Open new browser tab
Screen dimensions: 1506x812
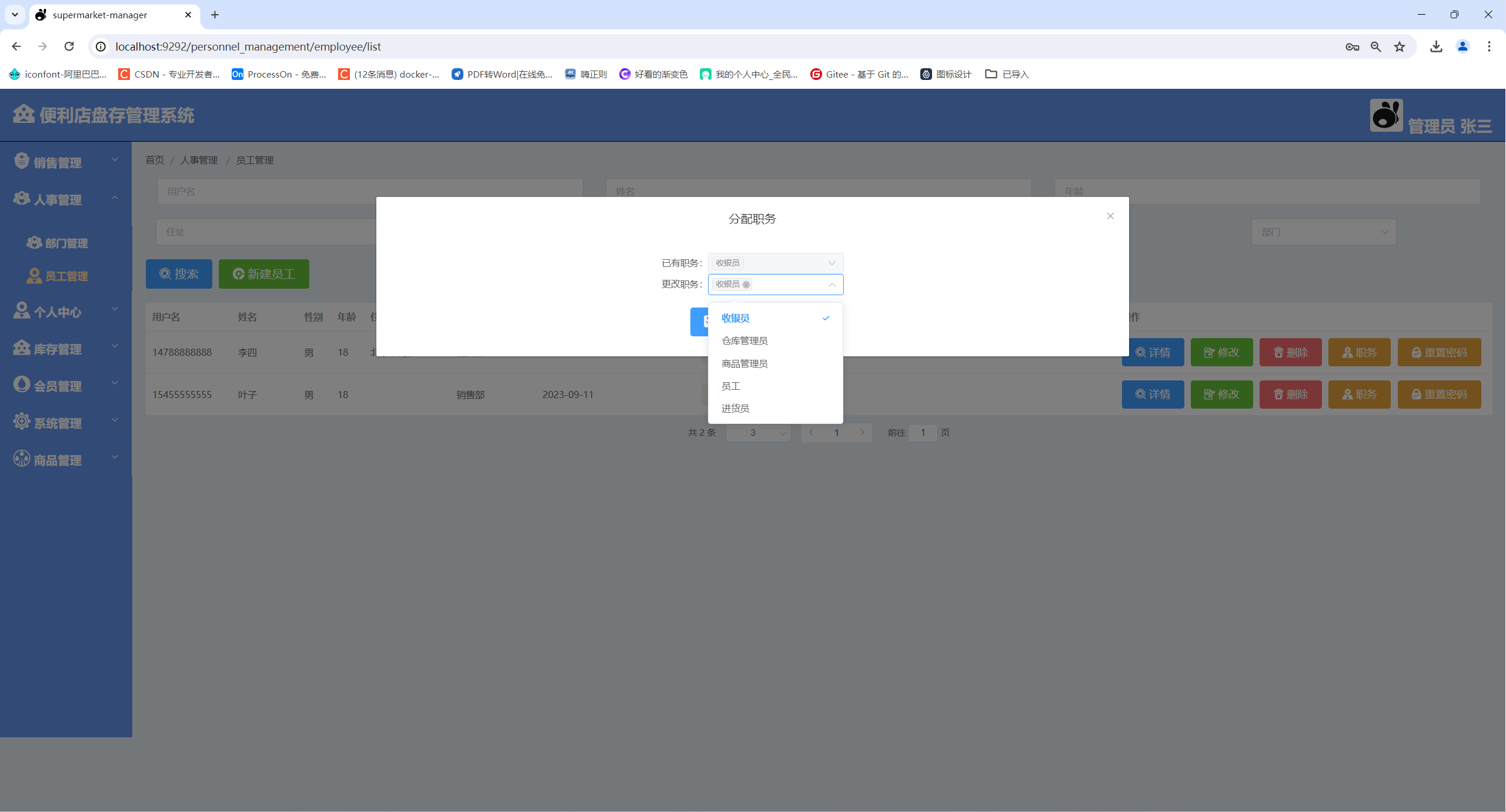click(215, 15)
